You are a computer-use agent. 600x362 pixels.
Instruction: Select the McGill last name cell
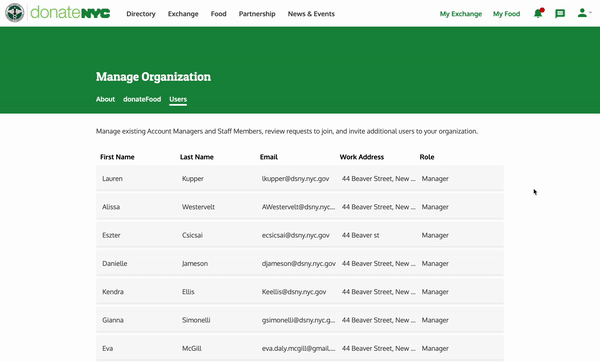pos(192,348)
